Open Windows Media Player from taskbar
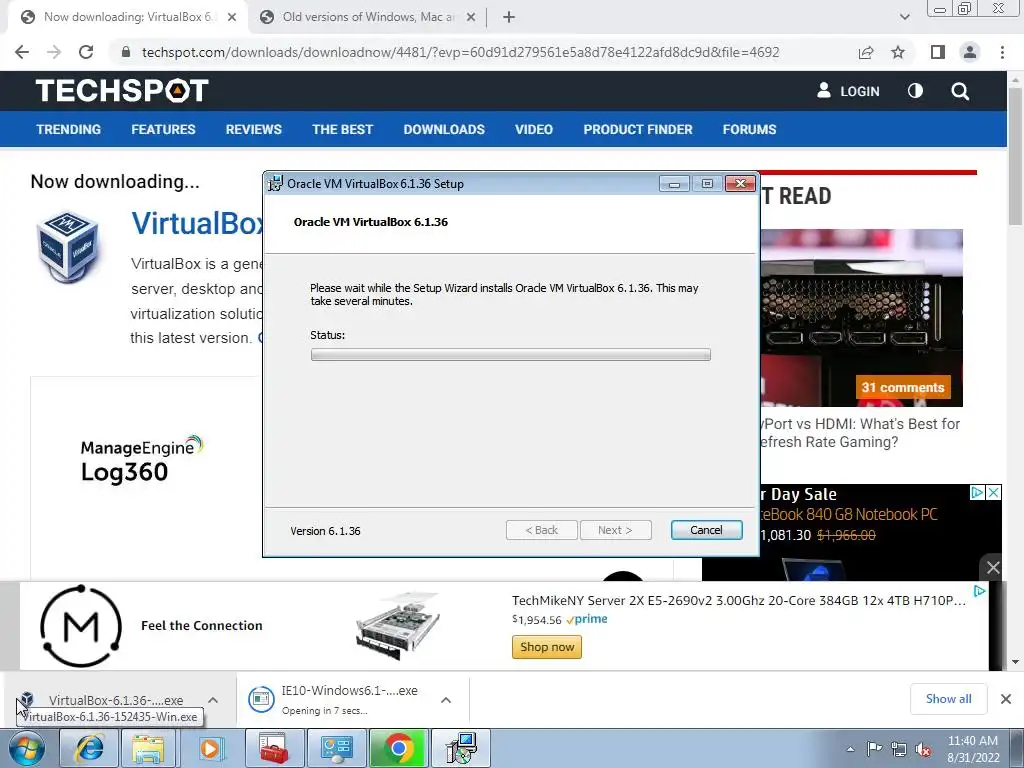1024x768 pixels. 210,748
